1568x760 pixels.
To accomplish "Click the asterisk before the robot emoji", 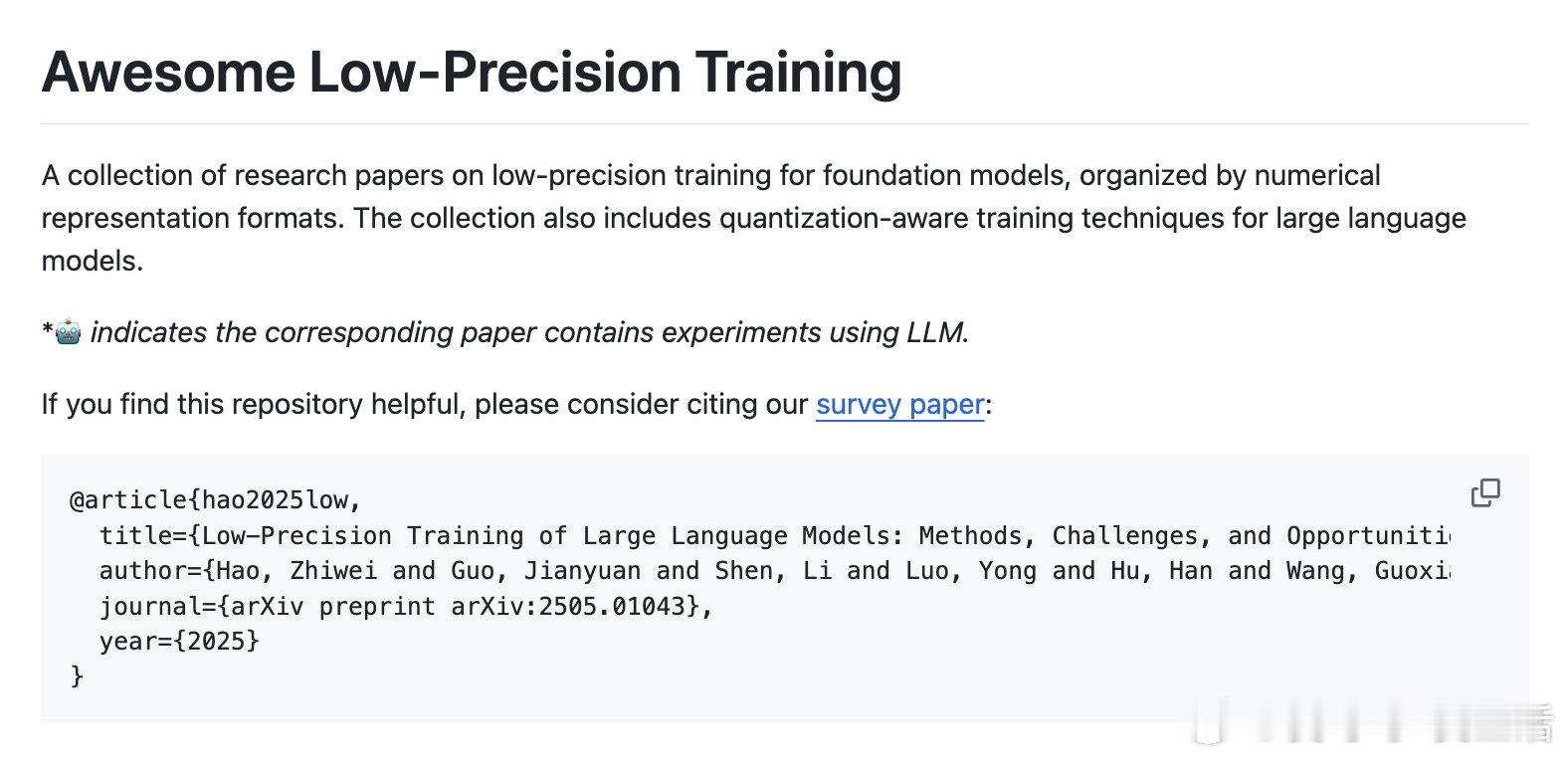I will pyautogui.click(x=47, y=330).
